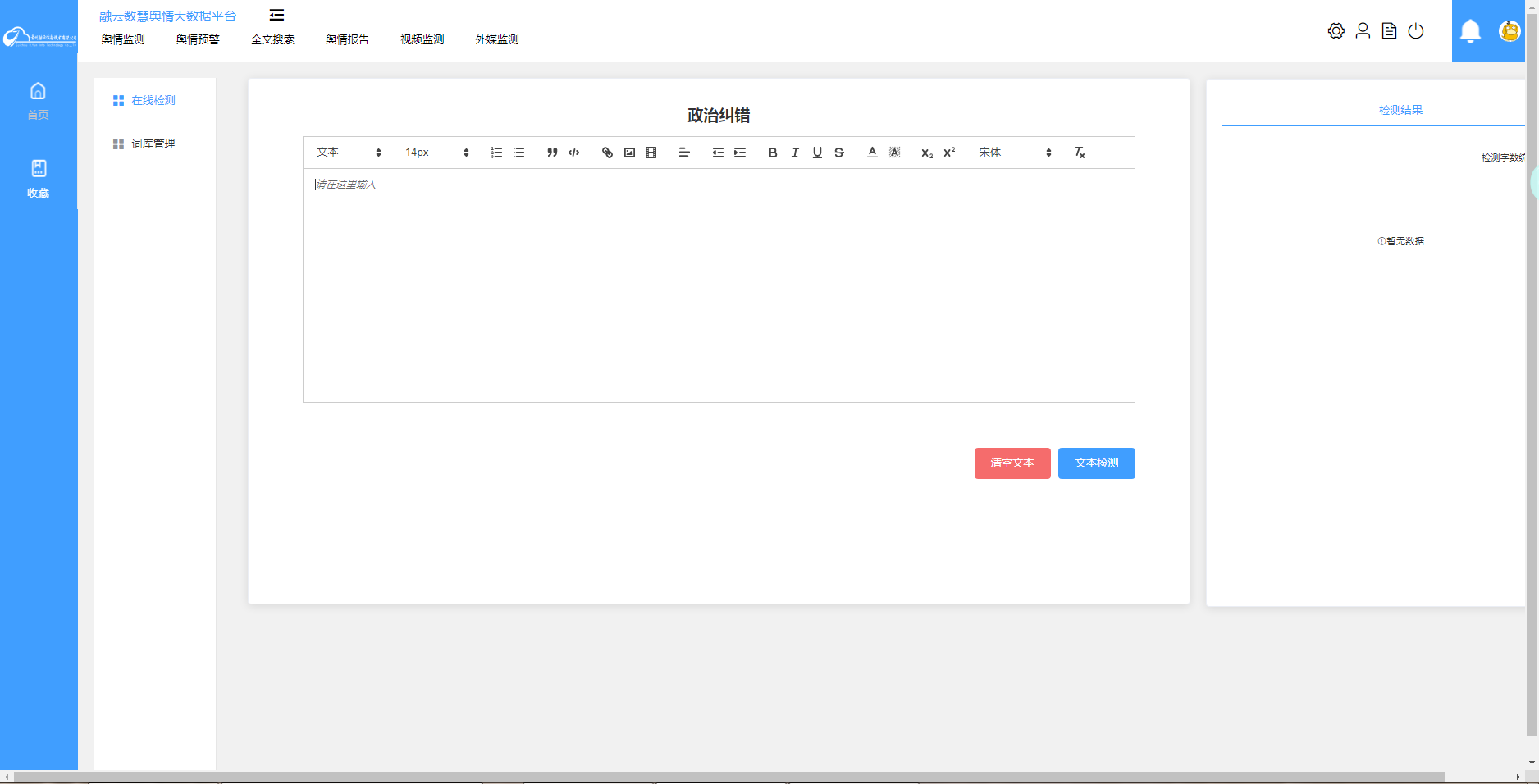
Task: Toggle italic formatting
Action: point(794,153)
